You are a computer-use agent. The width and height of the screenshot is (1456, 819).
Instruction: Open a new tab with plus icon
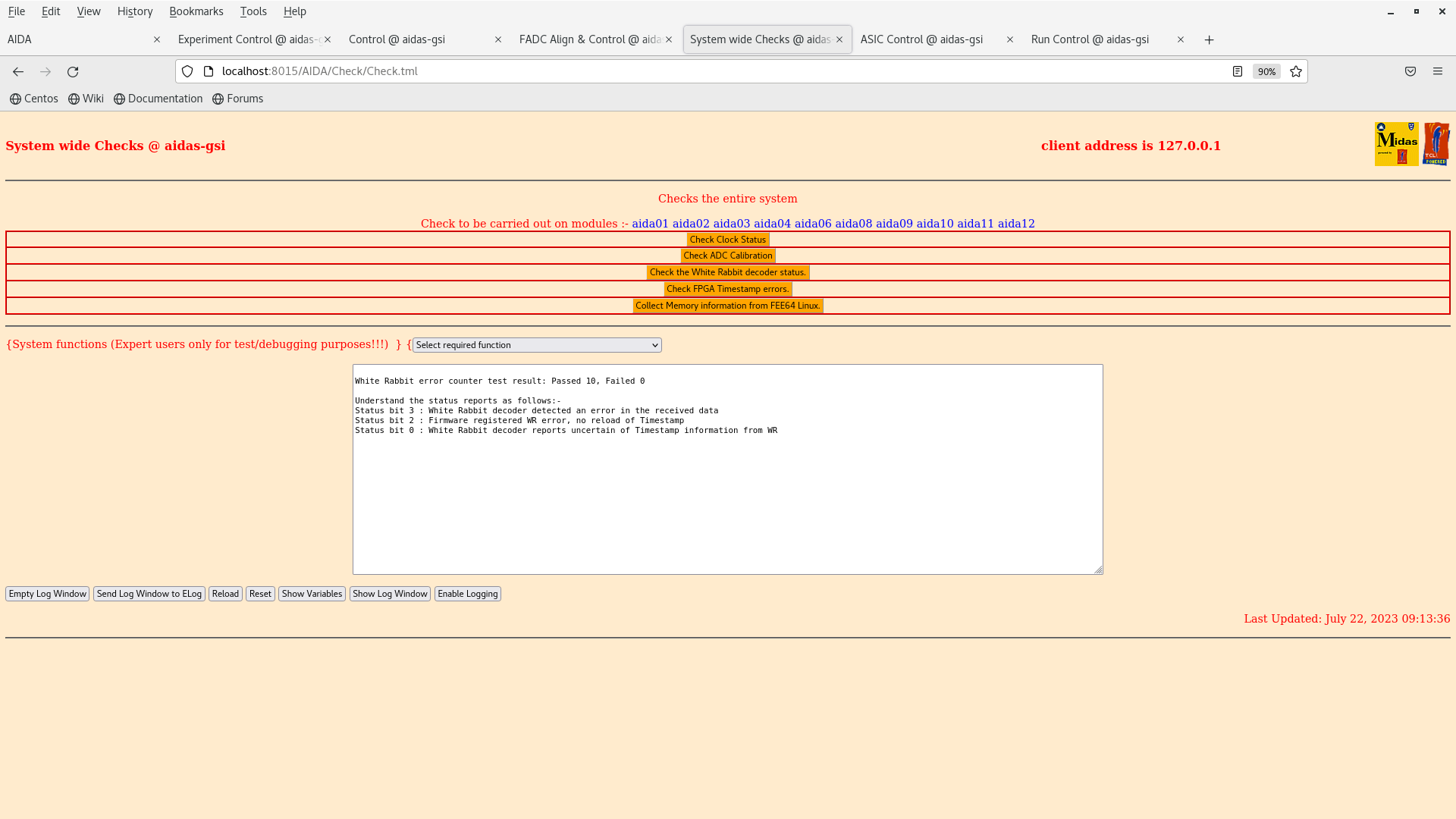1210,39
